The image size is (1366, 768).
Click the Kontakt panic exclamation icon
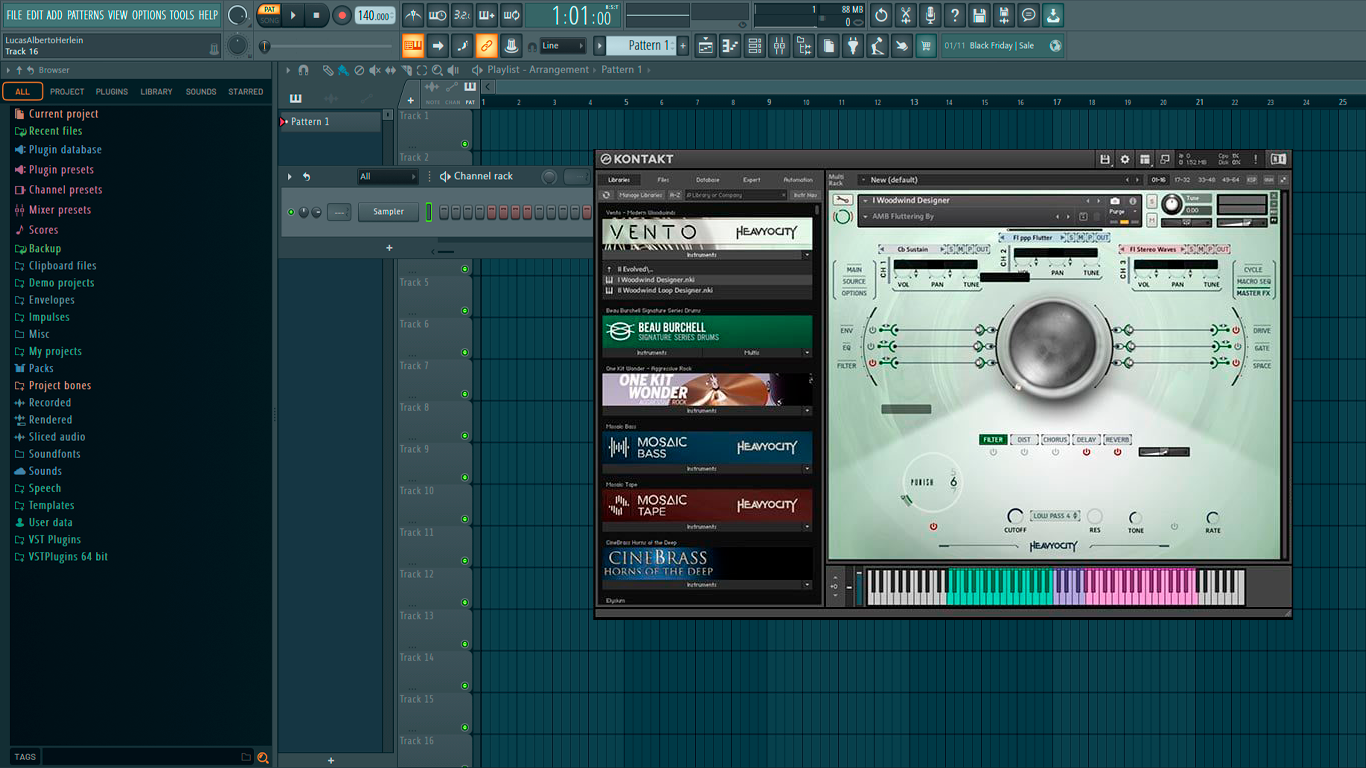(1256, 159)
